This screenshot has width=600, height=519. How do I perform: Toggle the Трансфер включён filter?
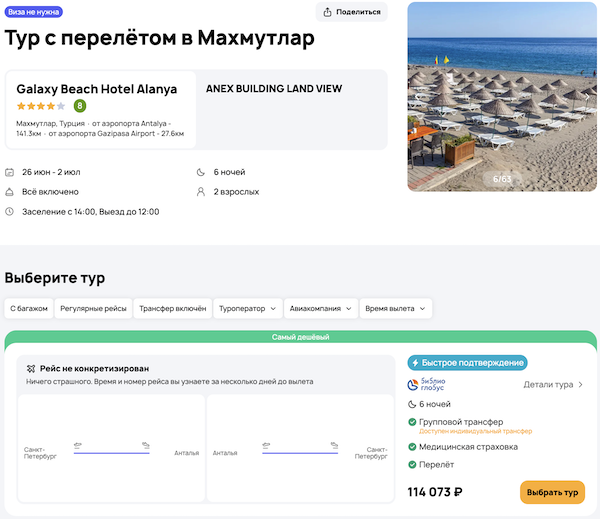click(x=172, y=309)
